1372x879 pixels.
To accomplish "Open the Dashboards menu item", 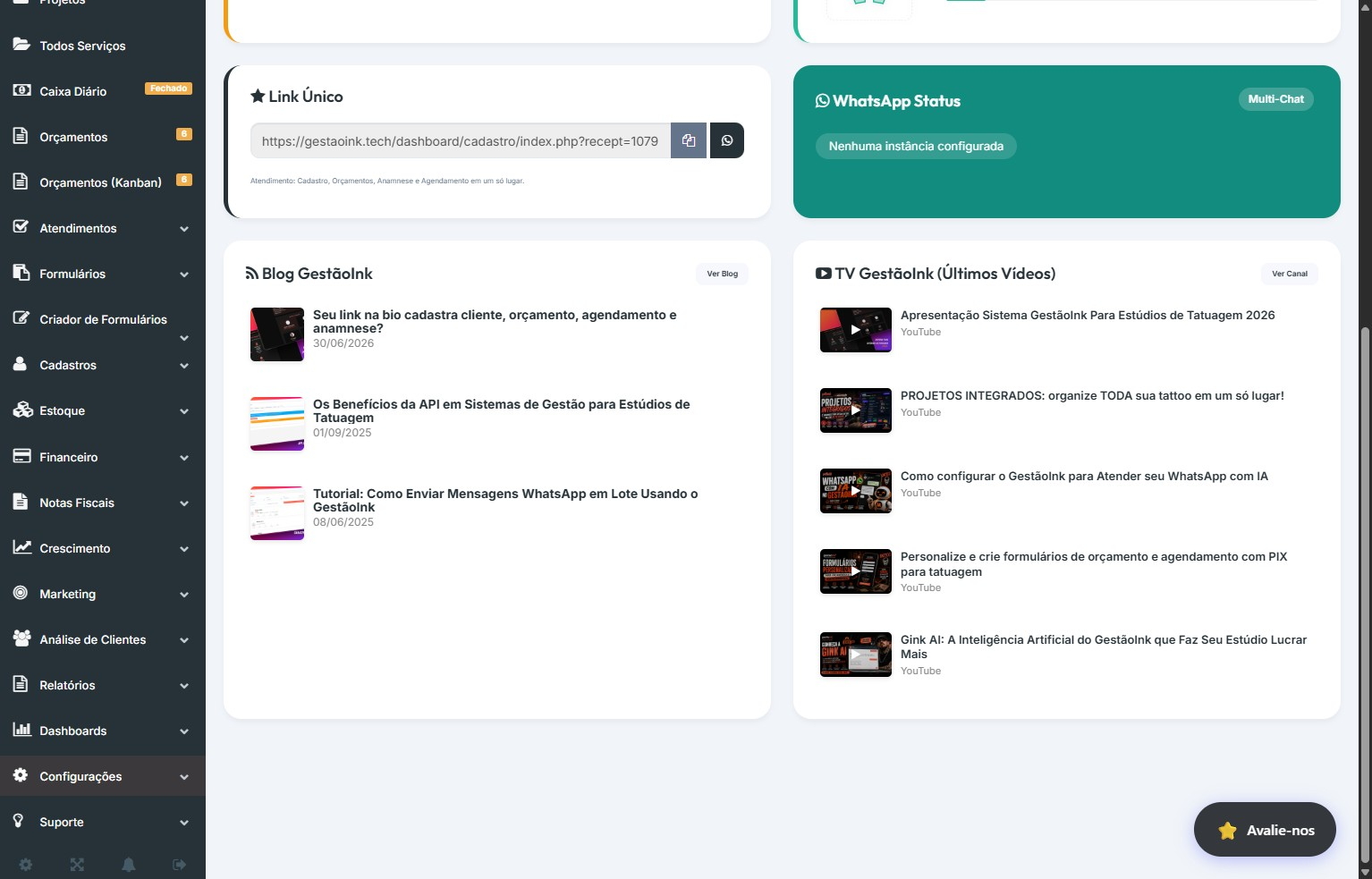I will (x=103, y=731).
